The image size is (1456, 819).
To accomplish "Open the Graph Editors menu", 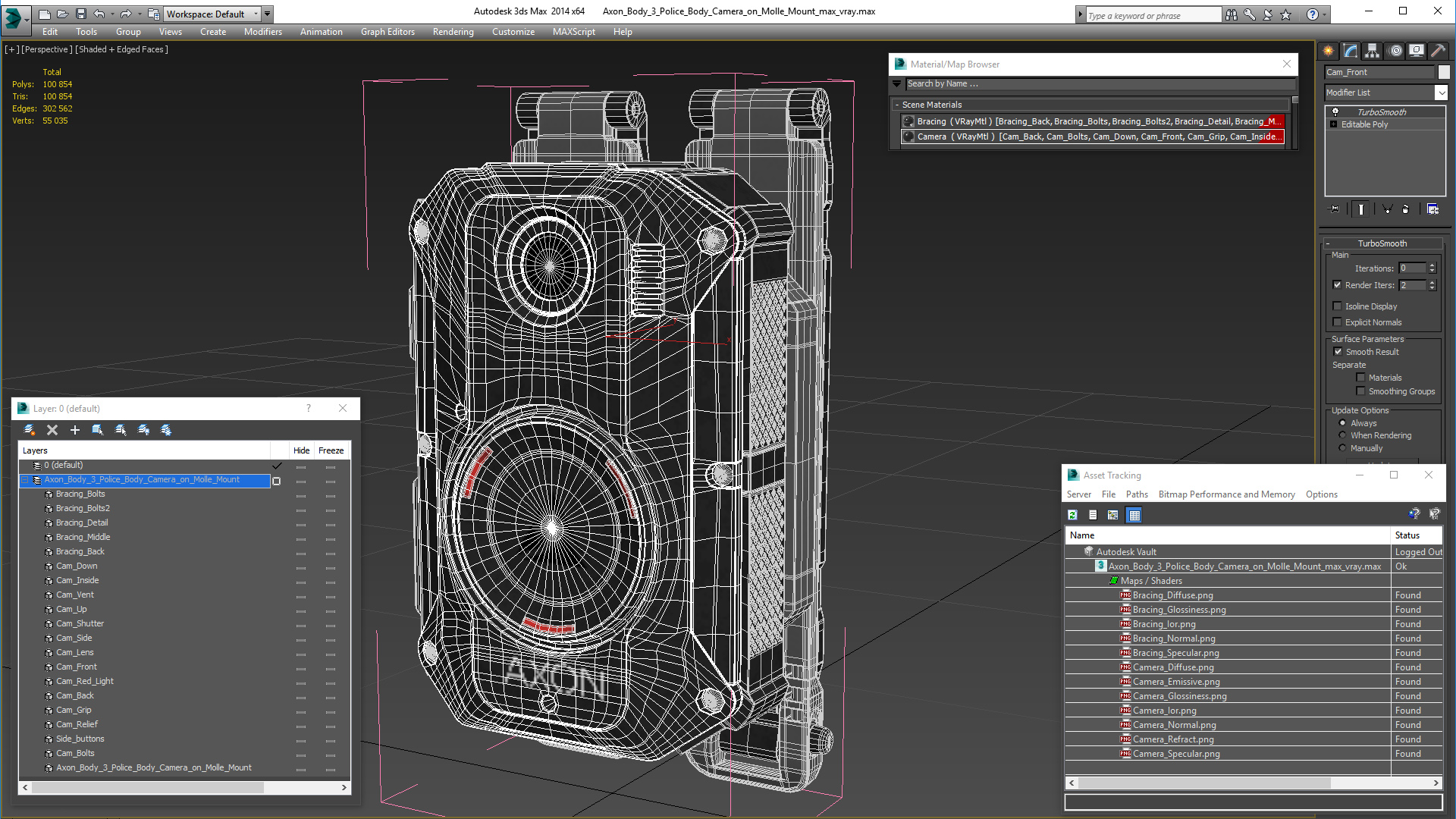I will (388, 32).
